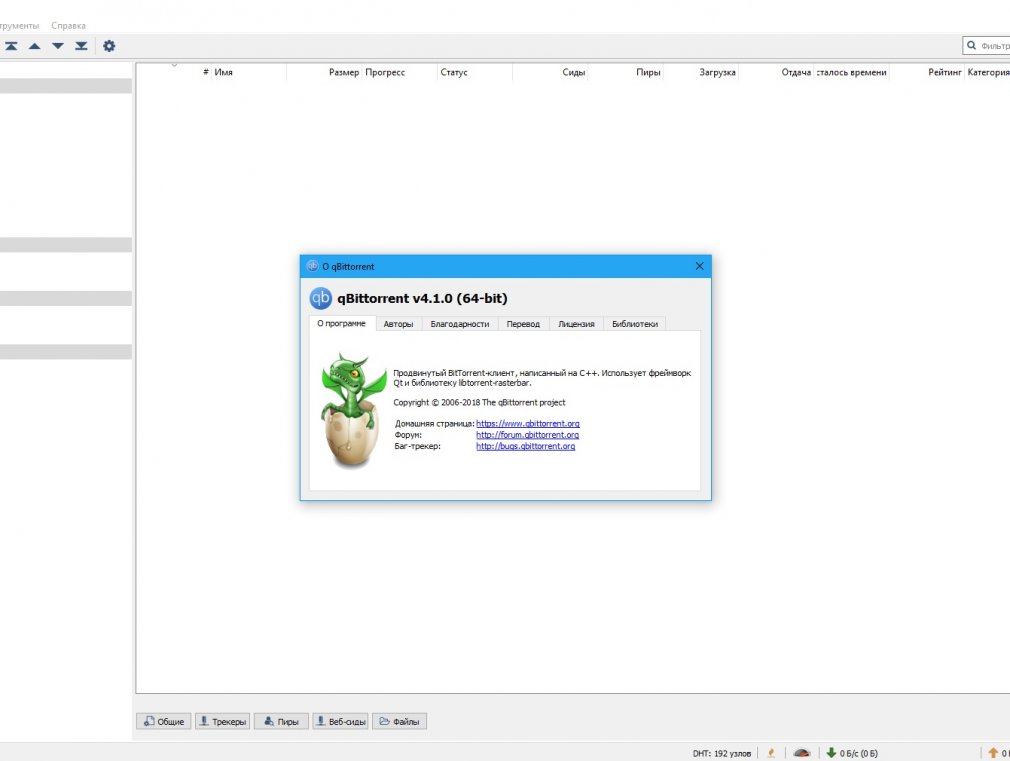The width and height of the screenshot is (1010, 761).
Task: Click the green download speed indicator
Action: (x=852, y=753)
